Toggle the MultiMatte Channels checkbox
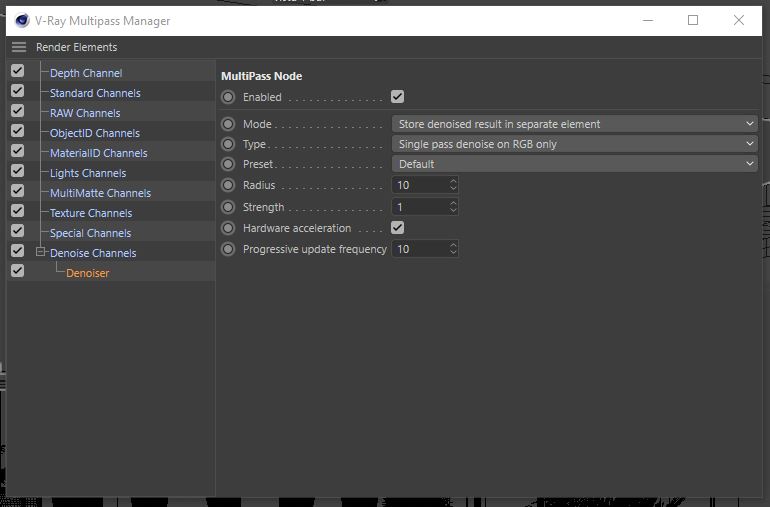Screen dimensions: 770x507 coord(18,191)
